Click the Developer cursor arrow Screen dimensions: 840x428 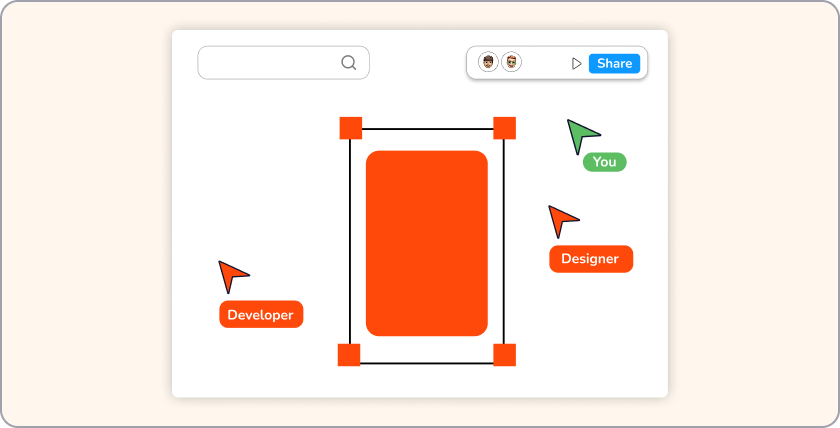[231, 274]
